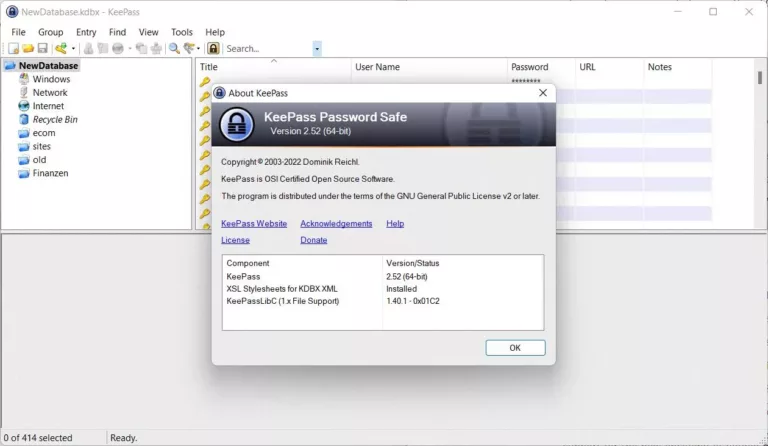Click the Show Entries toolbar icon
This screenshot has width=768, height=446.
pyautogui.click(x=189, y=48)
